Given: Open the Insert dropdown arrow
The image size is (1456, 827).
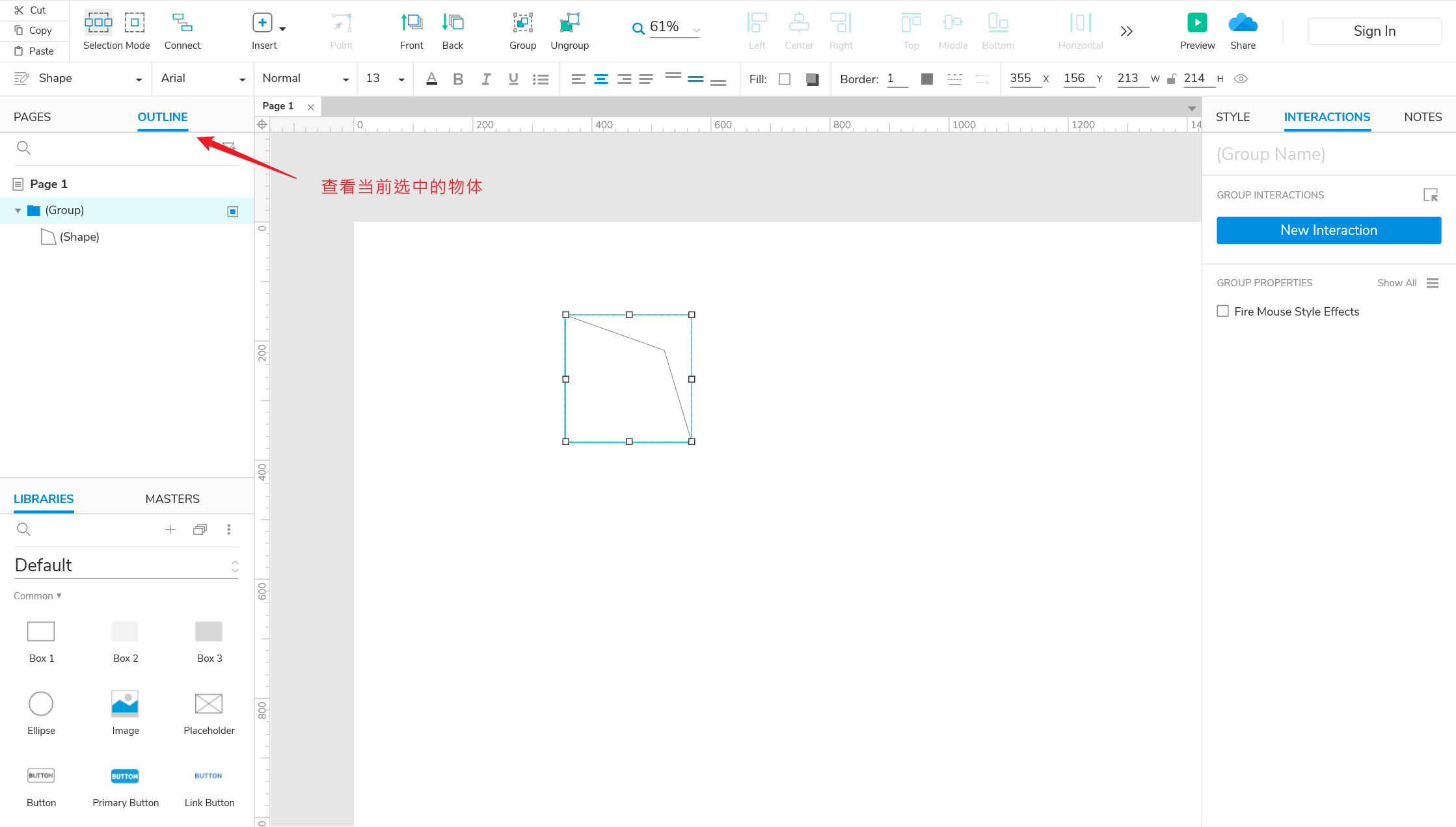Looking at the screenshot, I should [x=282, y=29].
